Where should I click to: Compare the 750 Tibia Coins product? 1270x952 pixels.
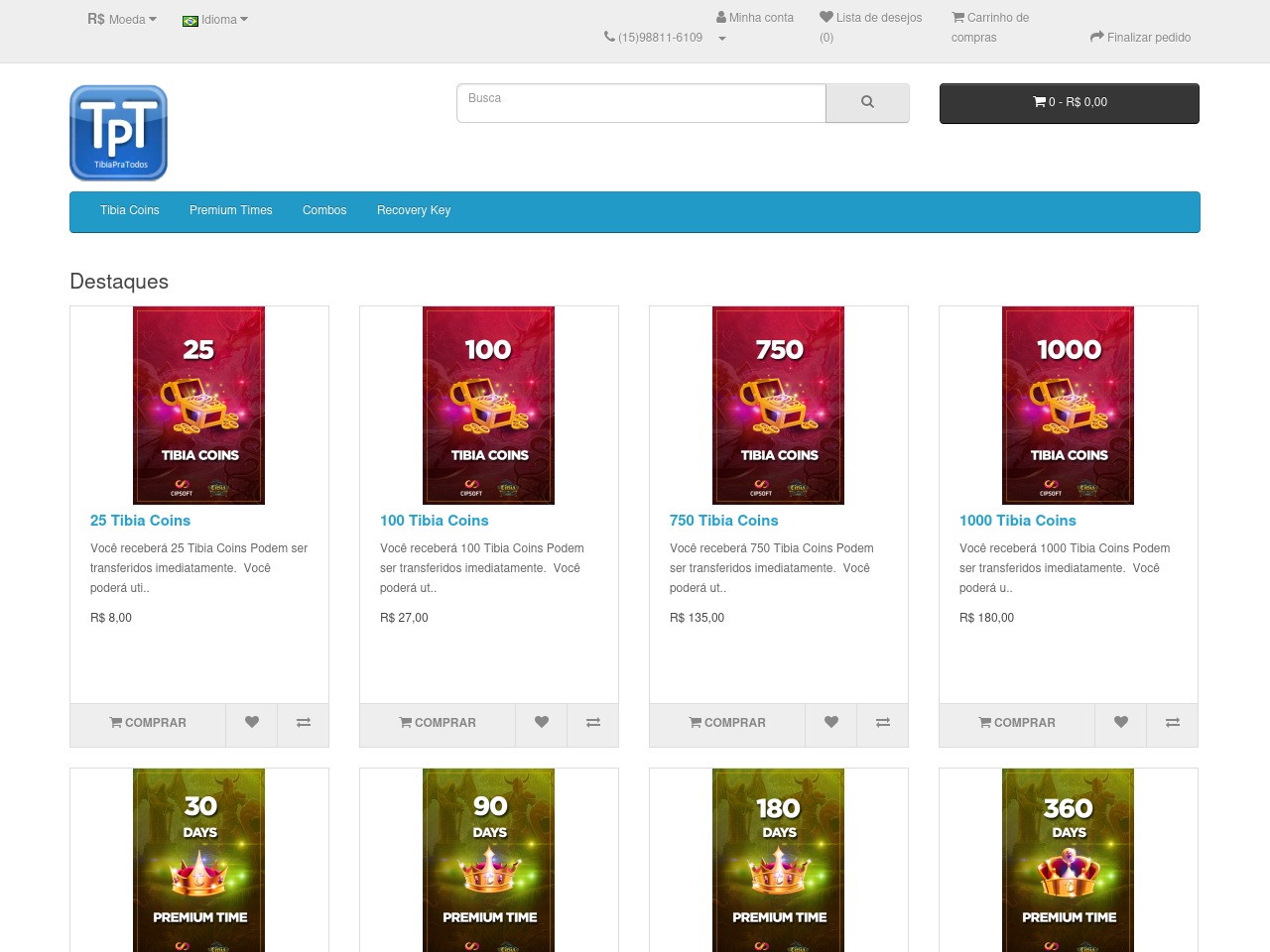point(883,723)
